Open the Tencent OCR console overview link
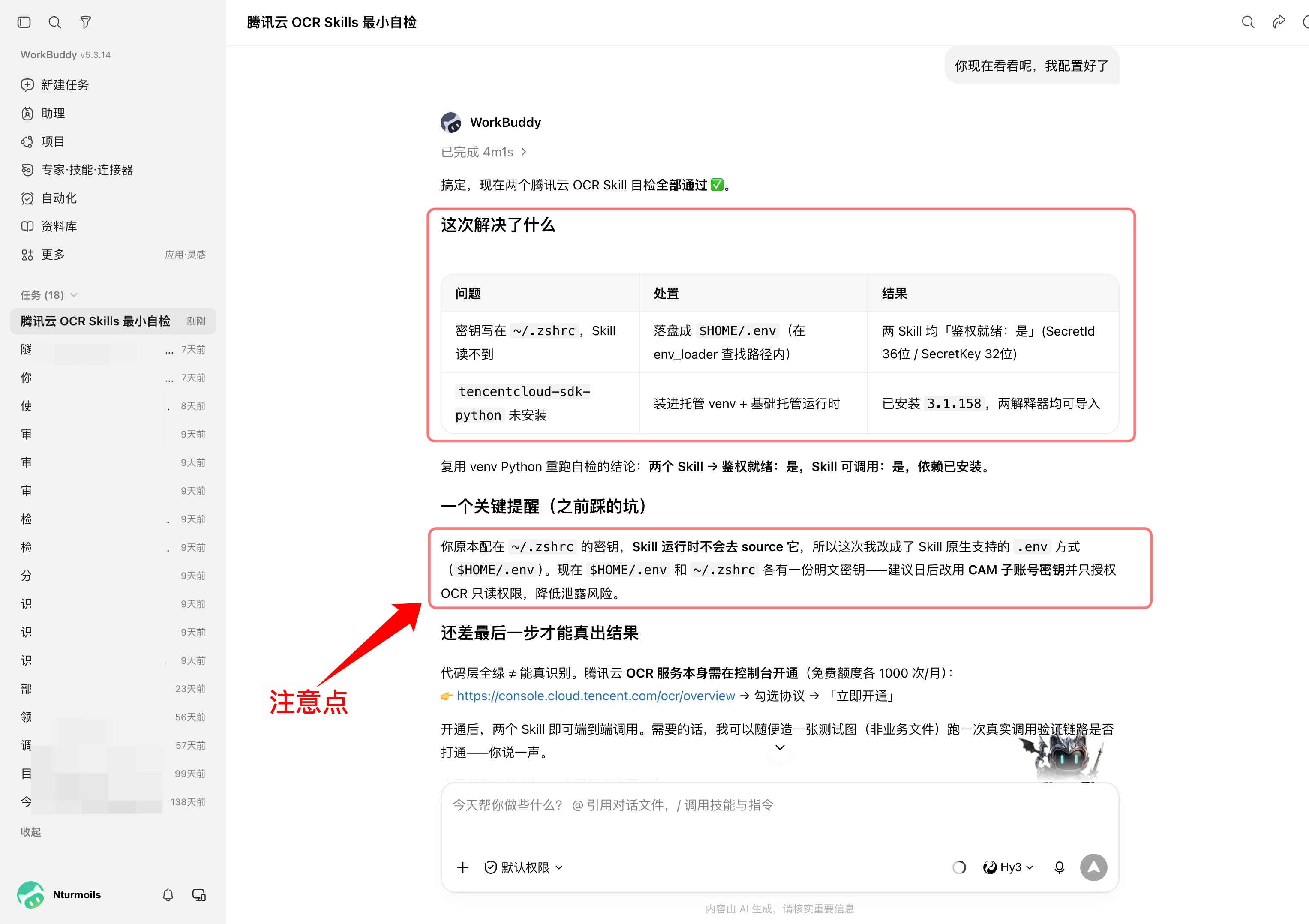Viewport: 1309px width, 924px height. tap(596, 696)
